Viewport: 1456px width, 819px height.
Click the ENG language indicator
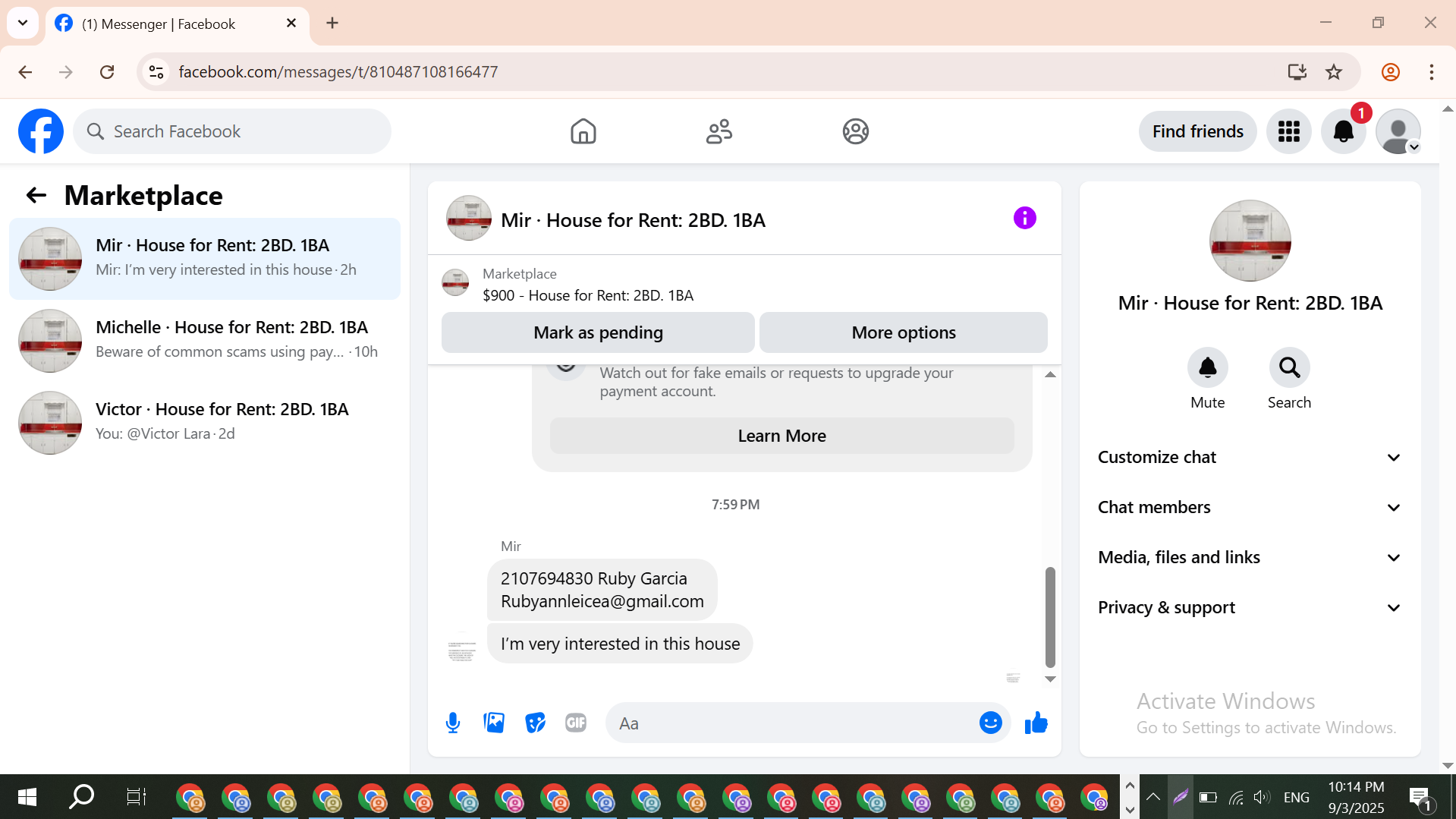pyautogui.click(x=1296, y=797)
